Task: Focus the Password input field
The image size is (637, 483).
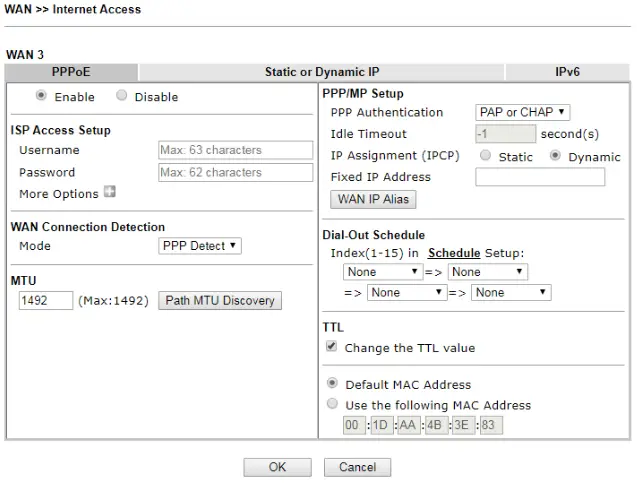Action: (x=236, y=173)
